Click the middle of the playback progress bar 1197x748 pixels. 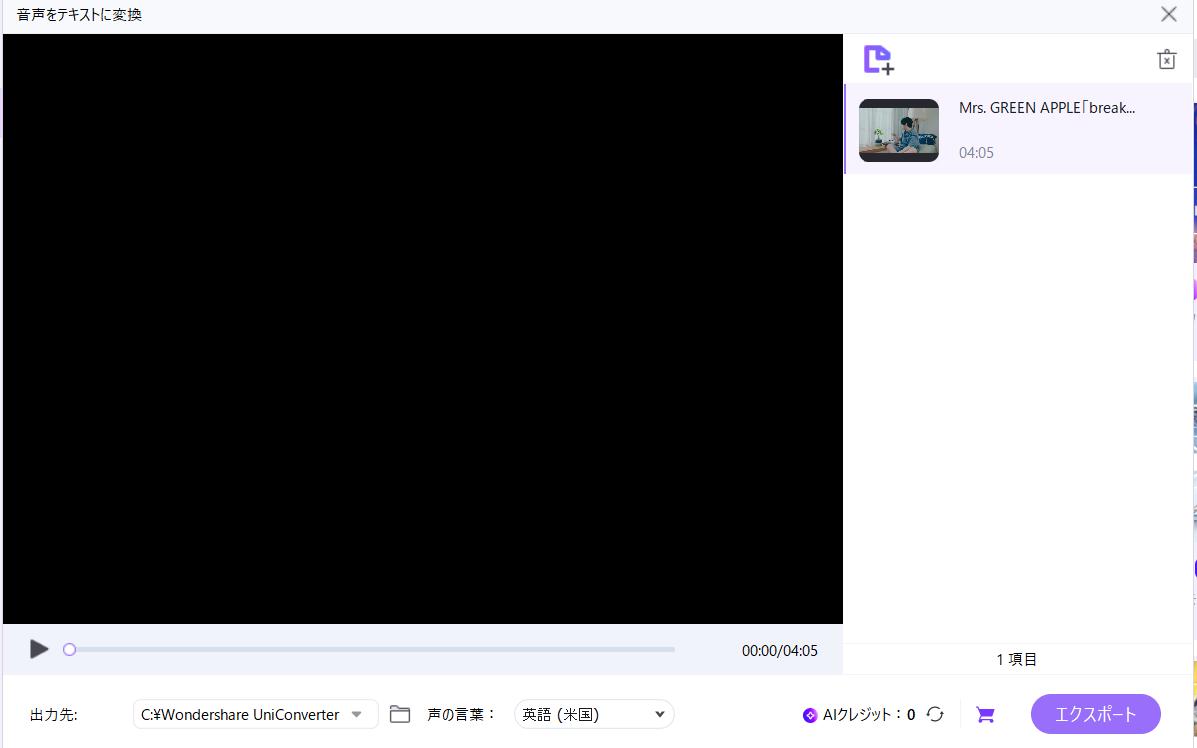(x=370, y=649)
